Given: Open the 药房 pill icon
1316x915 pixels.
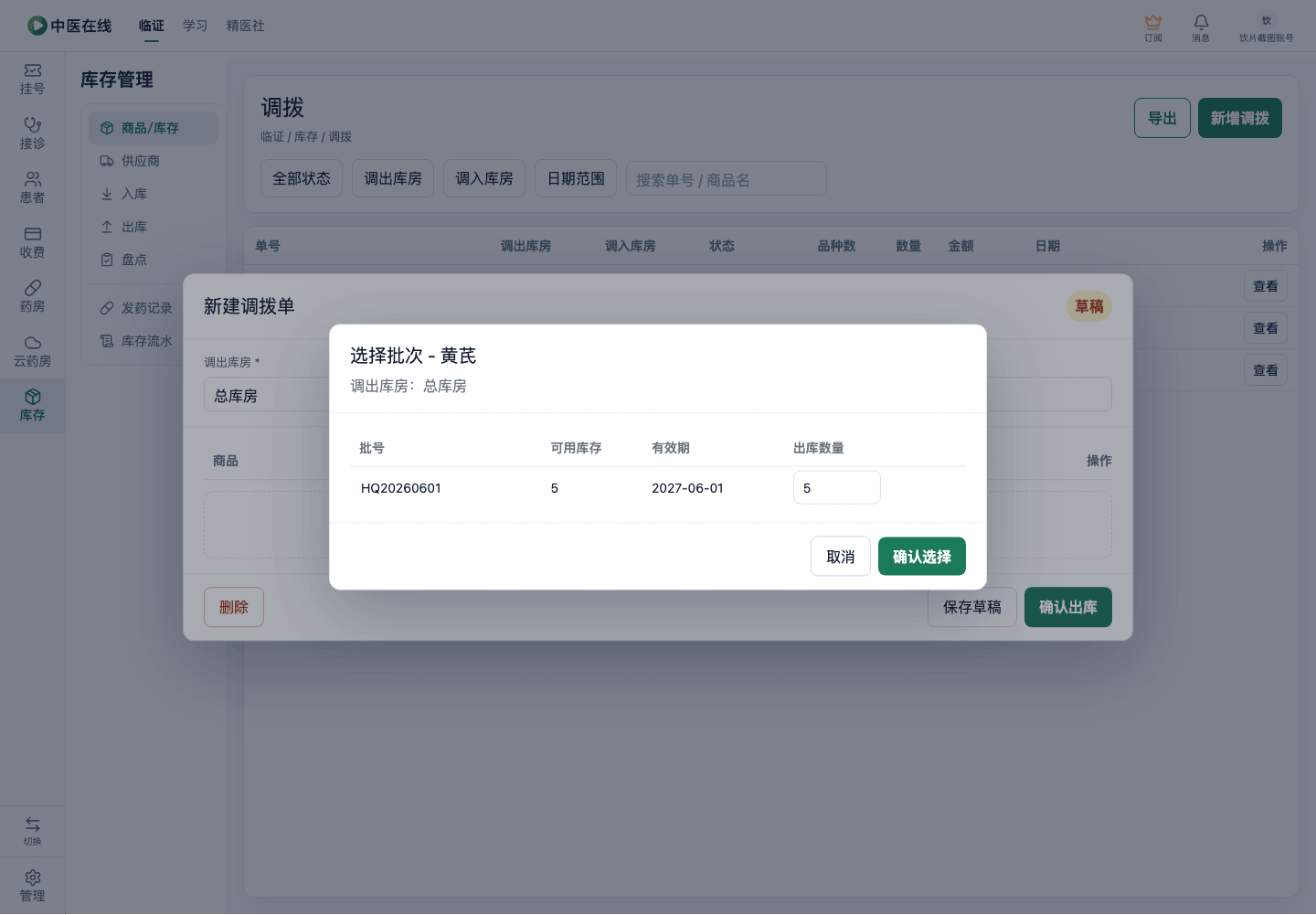Looking at the screenshot, I should (x=33, y=297).
